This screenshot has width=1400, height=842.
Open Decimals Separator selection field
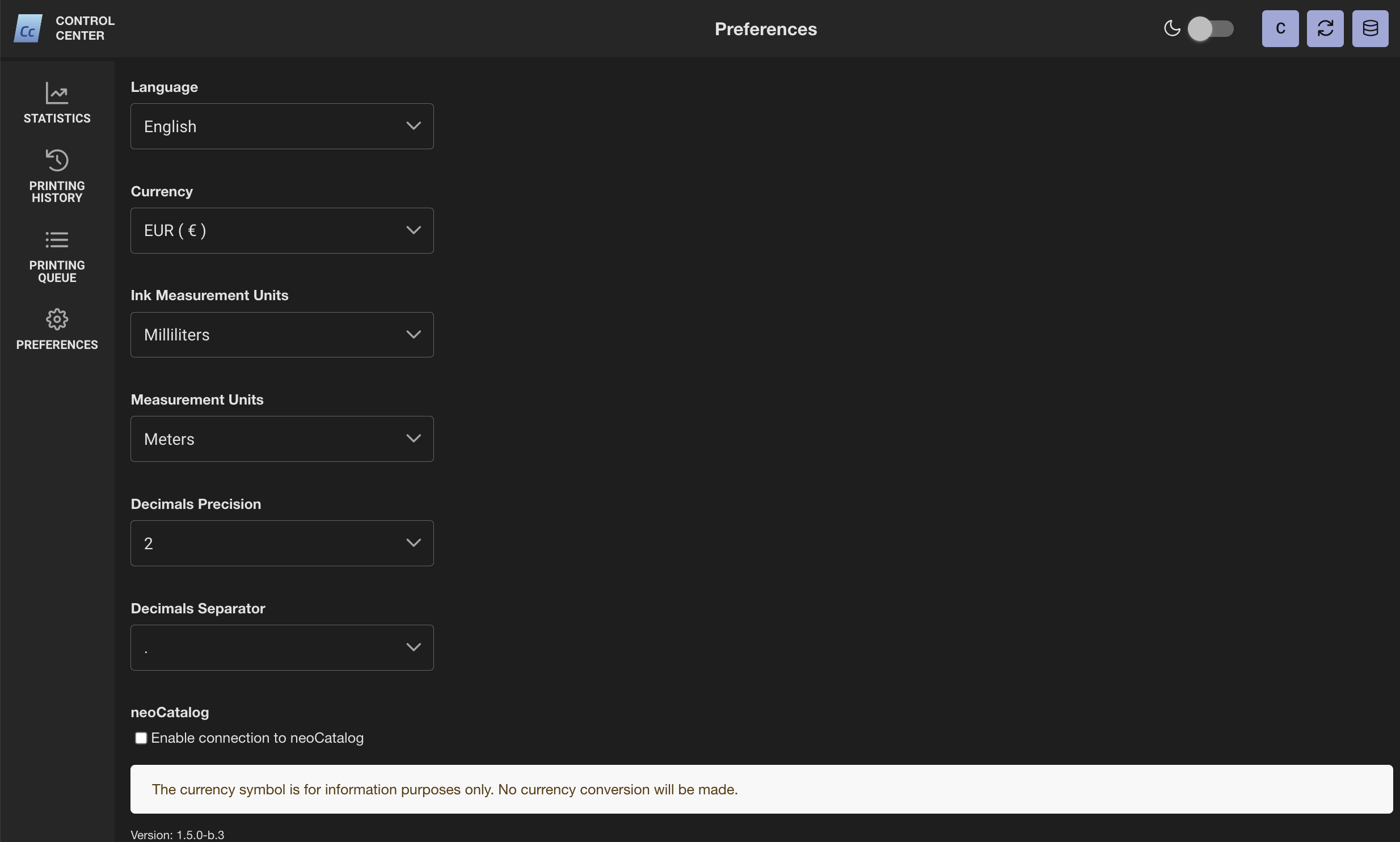[282, 647]
